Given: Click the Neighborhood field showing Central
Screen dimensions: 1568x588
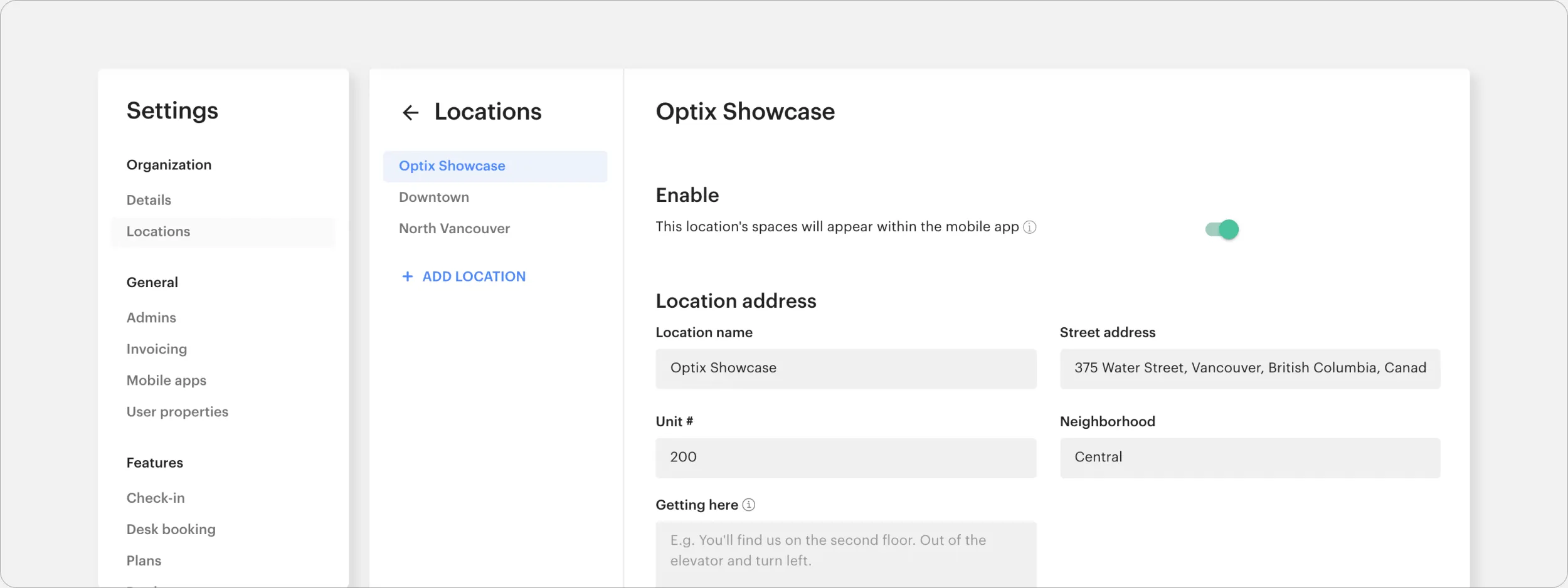Looking at the screenshot, I should pyautogui.click(x=1249, y=458).
